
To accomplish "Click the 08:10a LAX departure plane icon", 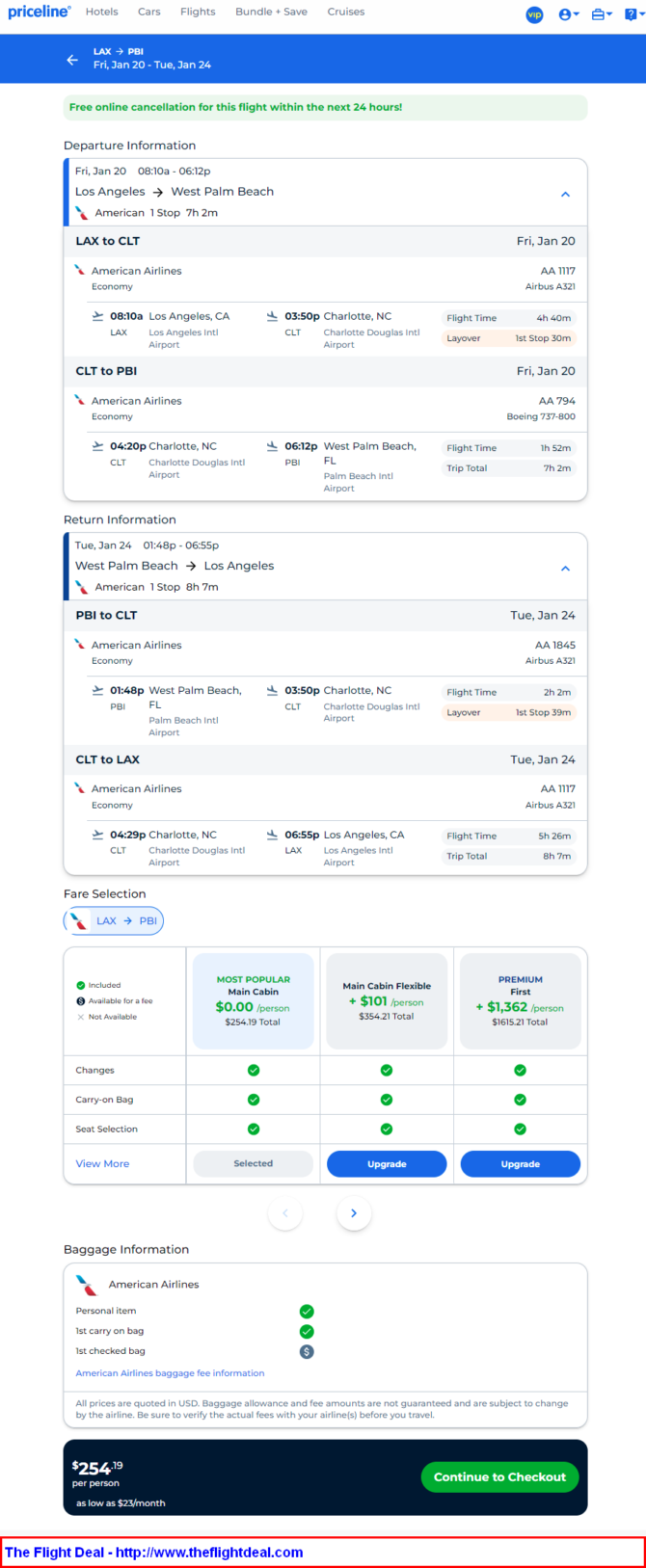I will click(97, 316).
